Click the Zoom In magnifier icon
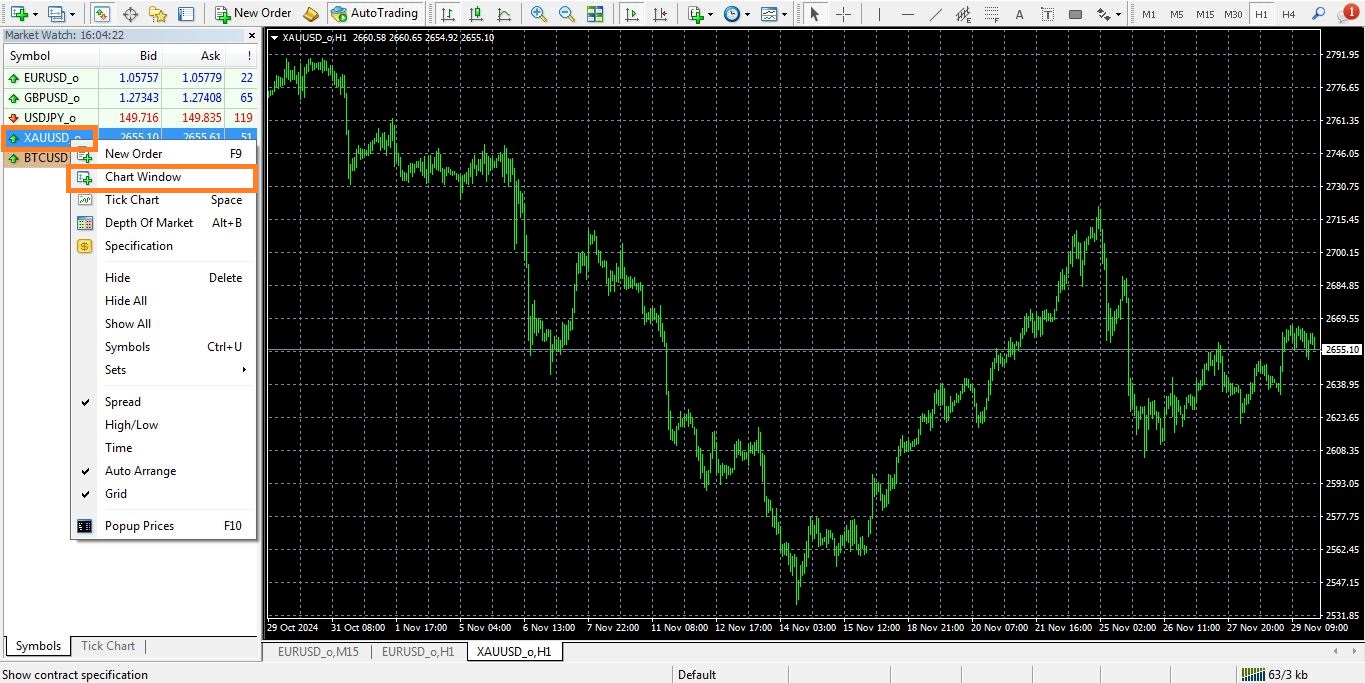The height and width of the screenshot is (683, 1365). (539, 14)
